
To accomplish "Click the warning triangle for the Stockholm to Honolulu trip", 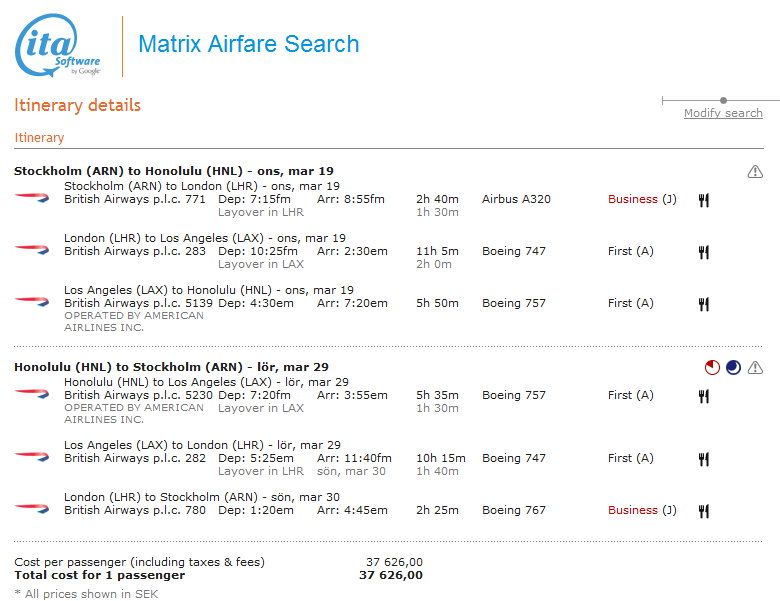I will 755,172.
